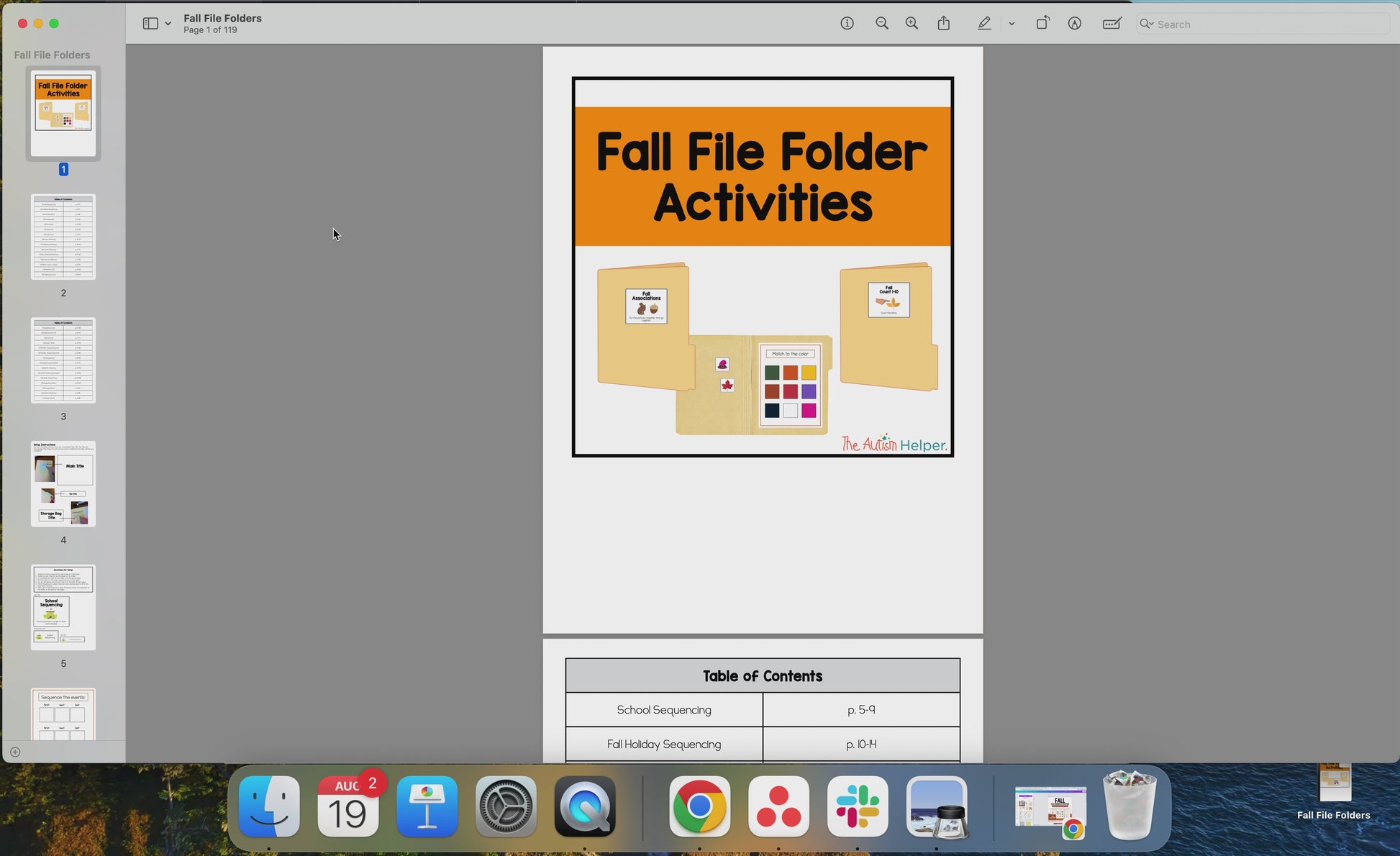Image resolution: width=1400 pixels, height=856 pixels.
Task: Open Slack from the Dock
Action: click(858, 807)
